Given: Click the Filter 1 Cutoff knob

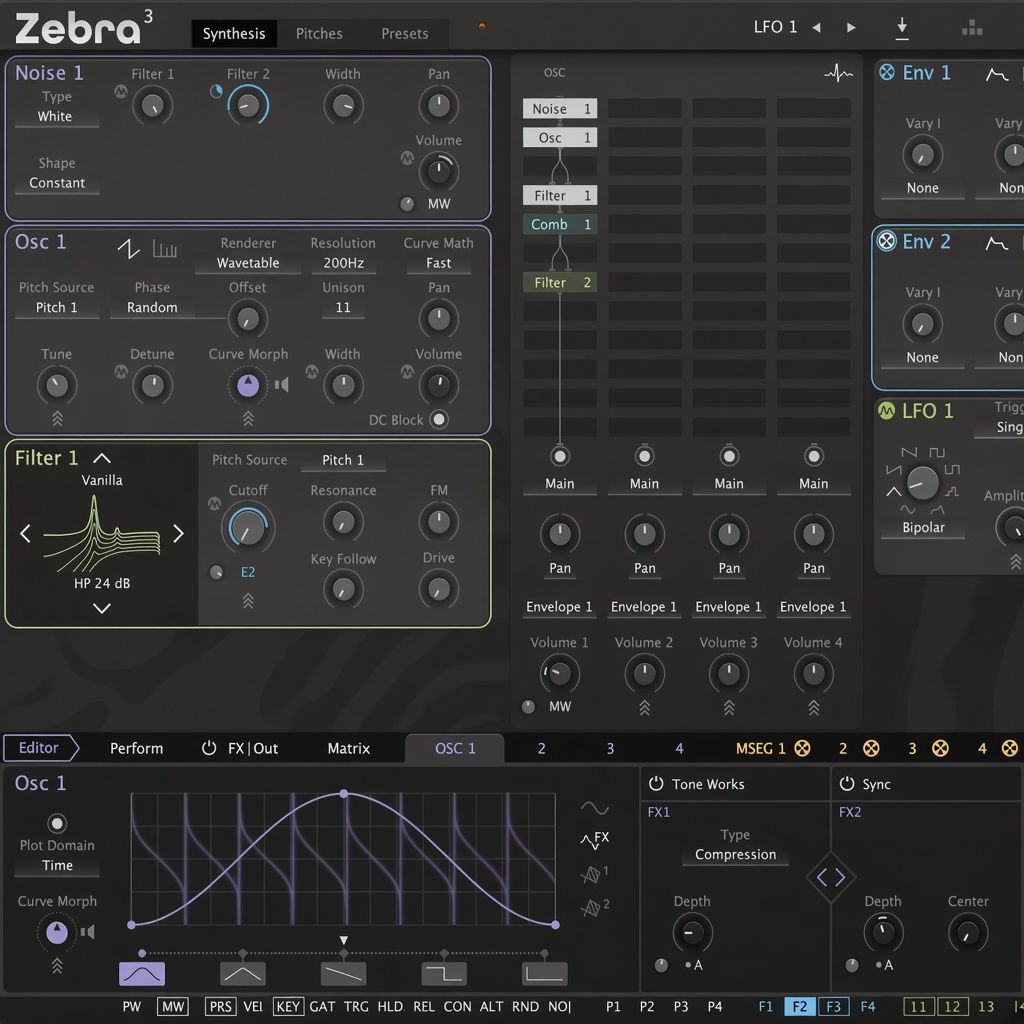Looking at the screenshot, I should (x=248, y=528).
